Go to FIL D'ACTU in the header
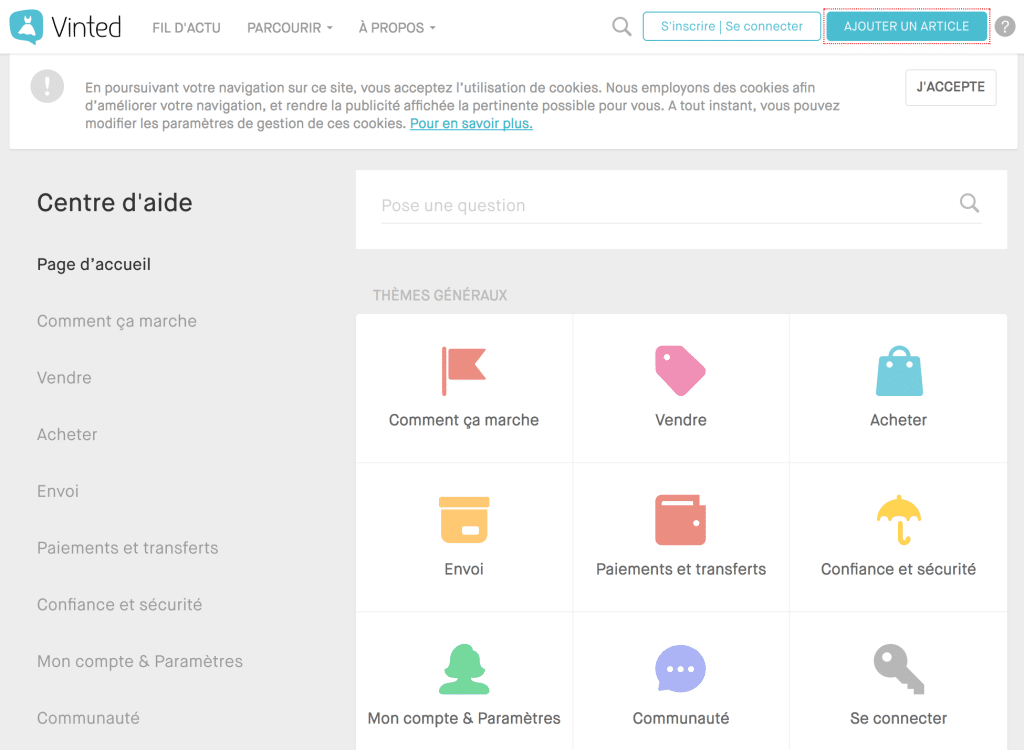This screenshot has height=750, width=1024. (x=186, y=28)
